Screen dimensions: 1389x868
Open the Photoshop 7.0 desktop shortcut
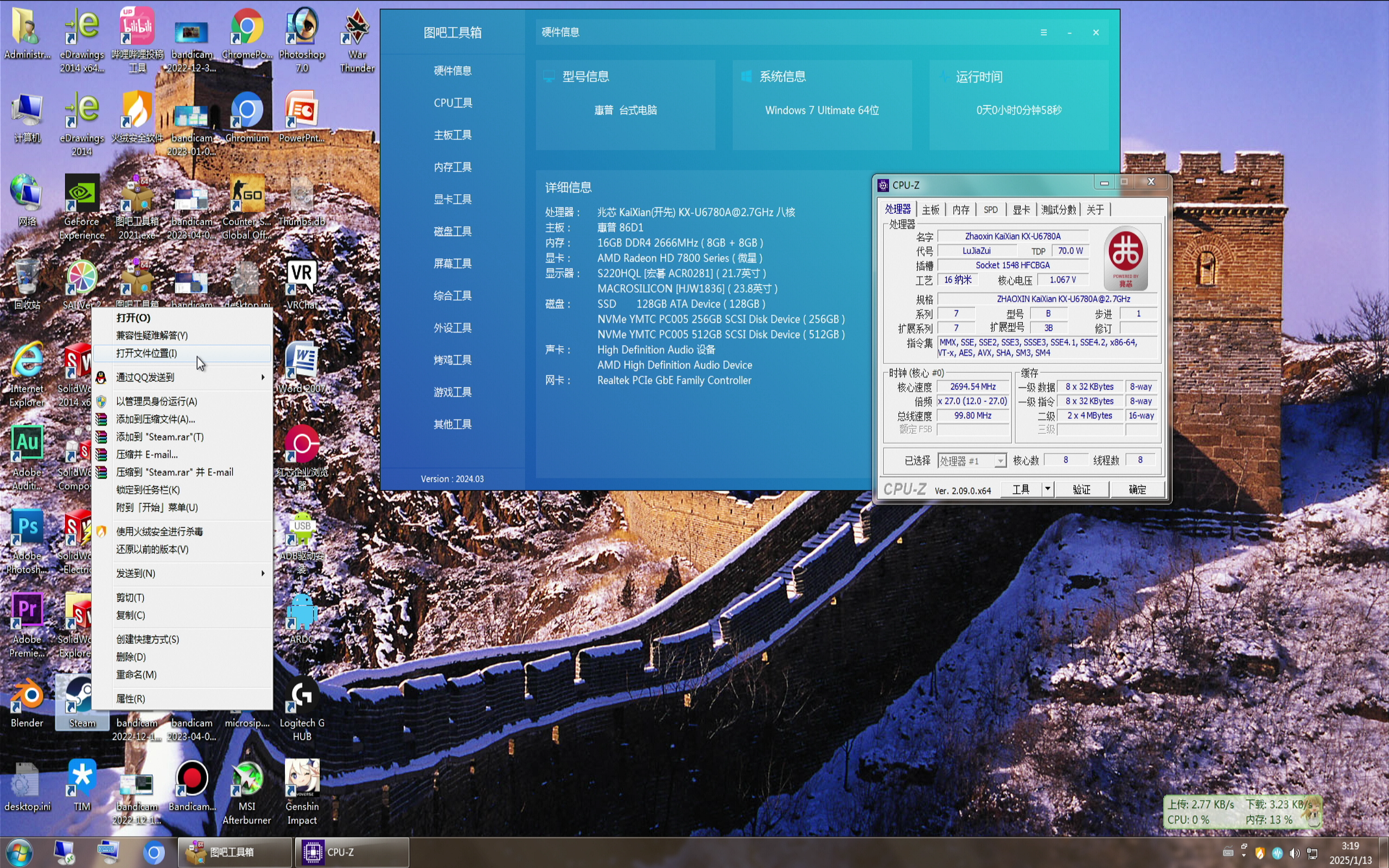click(x=302, y=40)
